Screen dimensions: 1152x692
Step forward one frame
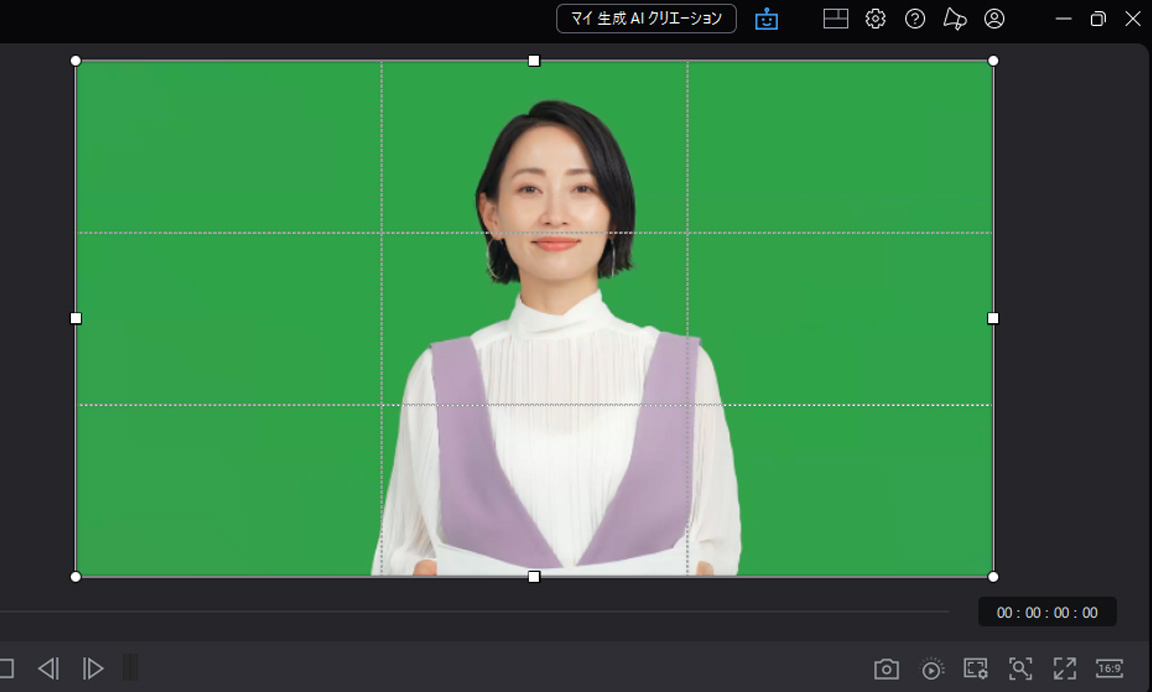click(x=92, y=668)
